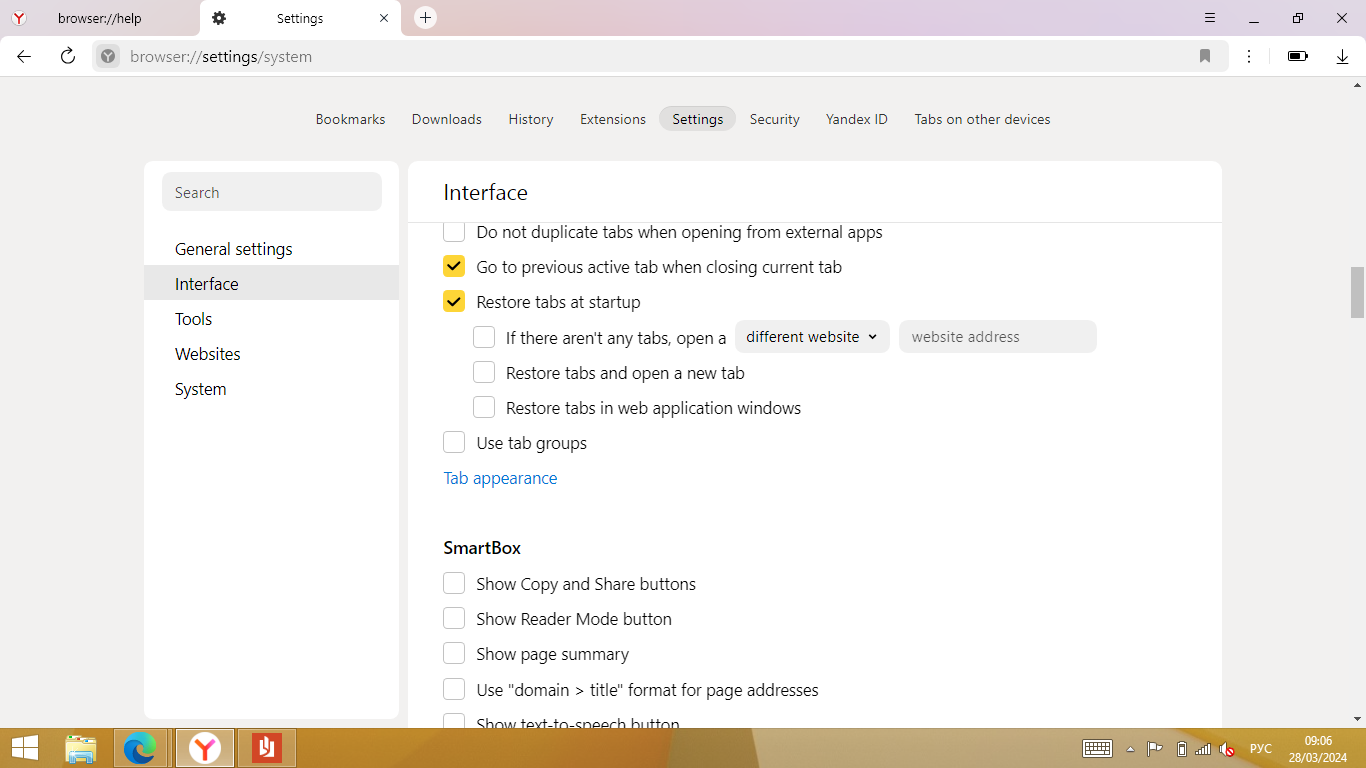Show hidden tray icons
1366x768 pixels.
click(x=1130, y=749)
